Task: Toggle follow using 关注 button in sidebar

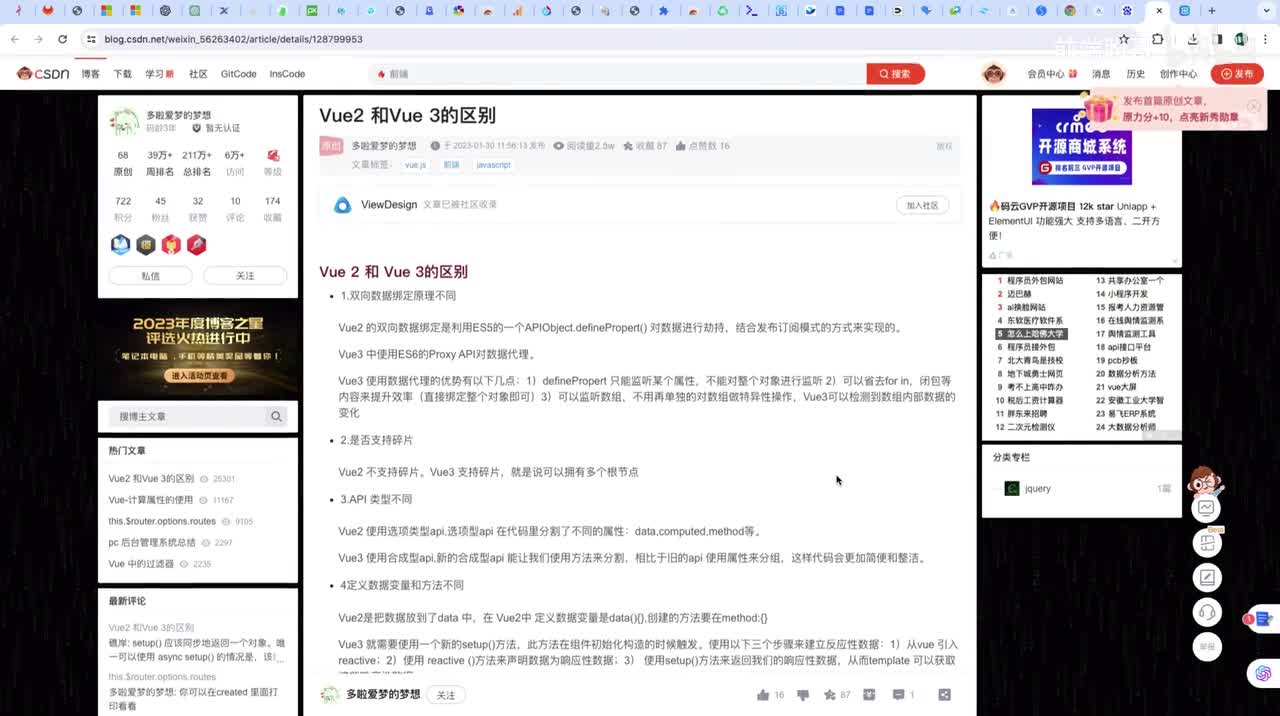Action: (245, 276)
